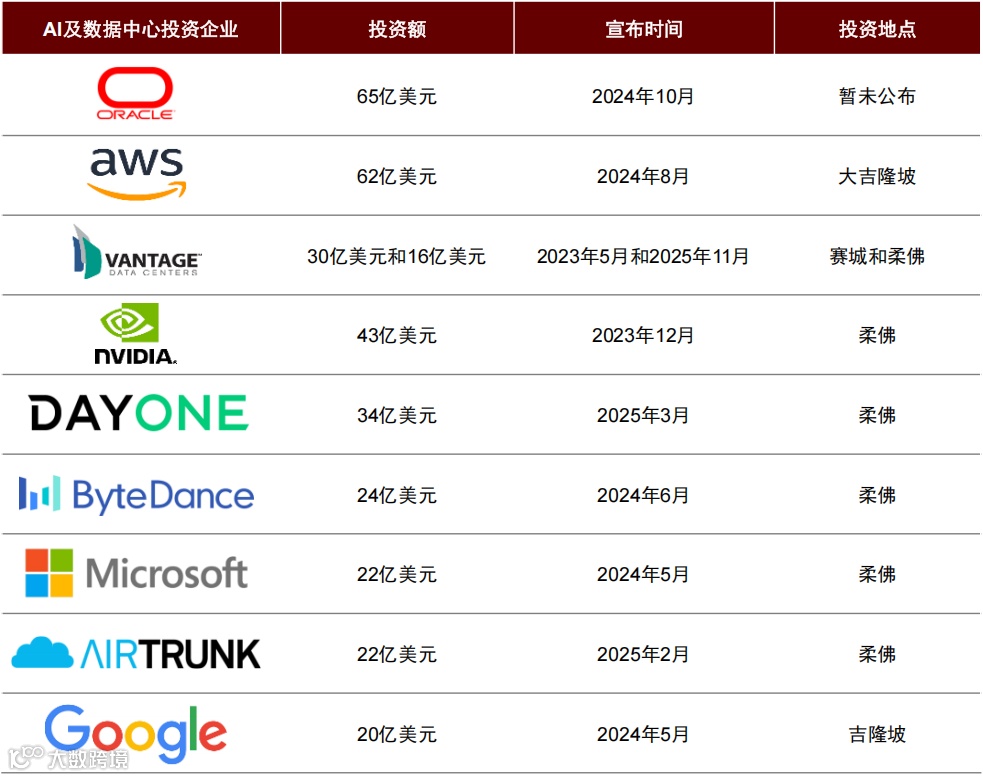Click the 2023年12月 date cell
Screen dimensions: 983x777
[643, 335]
